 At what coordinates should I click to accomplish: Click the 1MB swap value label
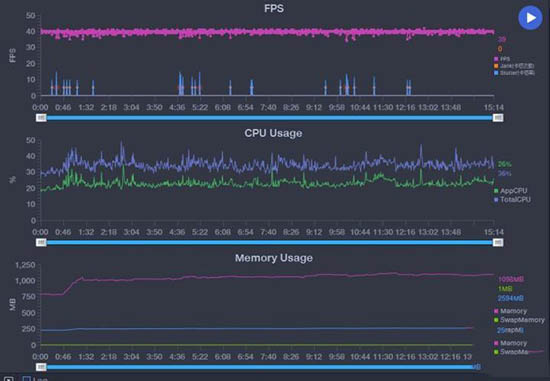505,289
